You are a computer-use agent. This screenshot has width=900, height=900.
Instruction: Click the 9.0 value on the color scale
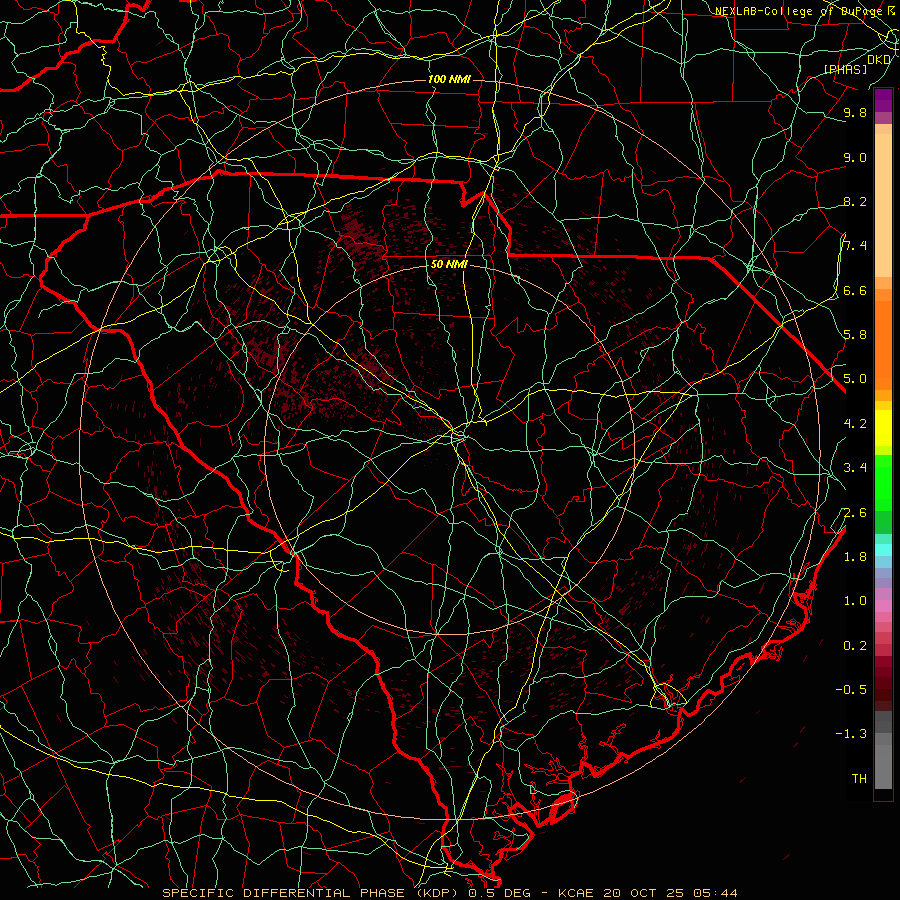coord(855,157)
